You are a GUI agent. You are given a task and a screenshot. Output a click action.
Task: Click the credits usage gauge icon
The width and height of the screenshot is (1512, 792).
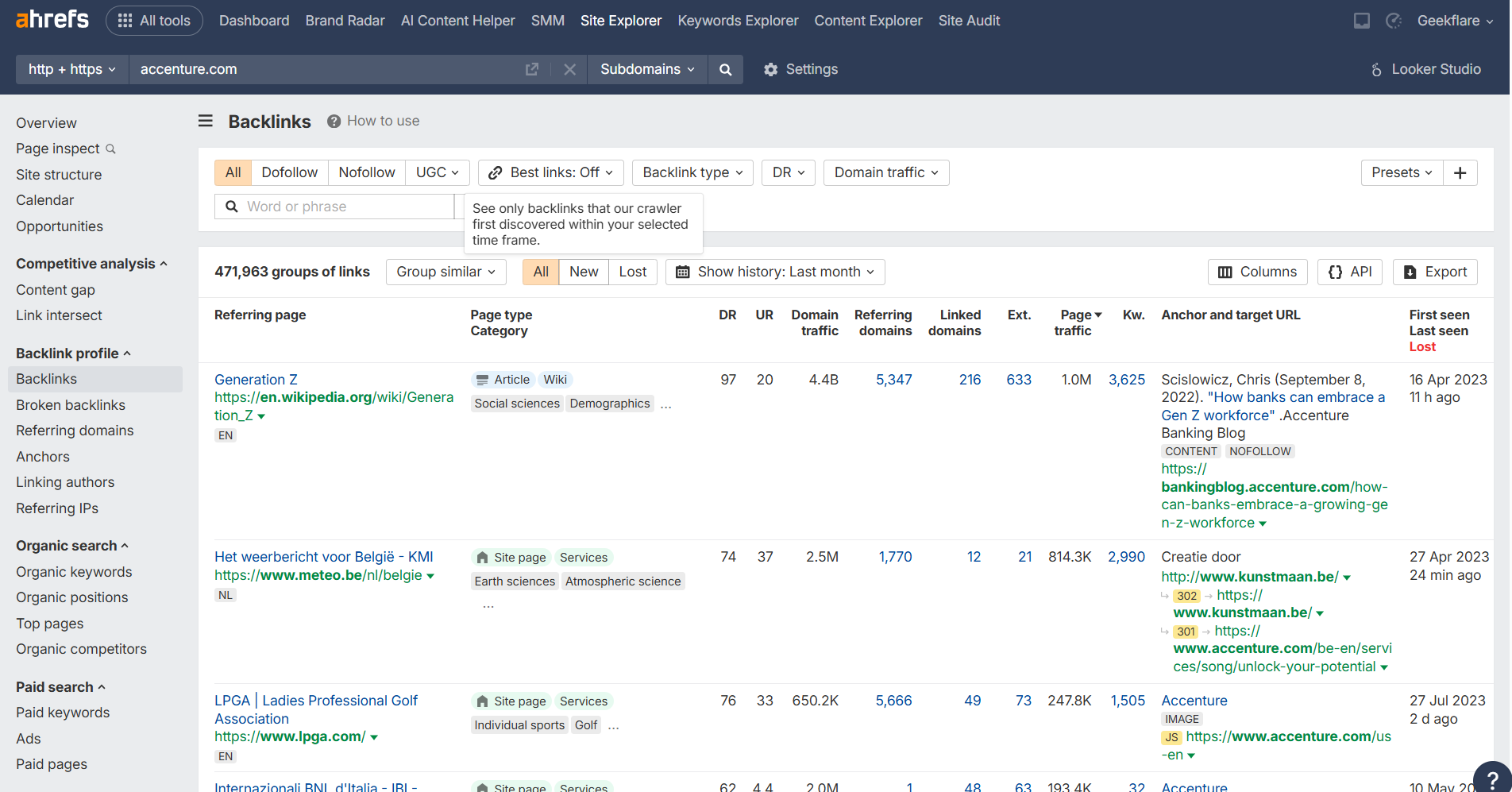click(1394, 21)
